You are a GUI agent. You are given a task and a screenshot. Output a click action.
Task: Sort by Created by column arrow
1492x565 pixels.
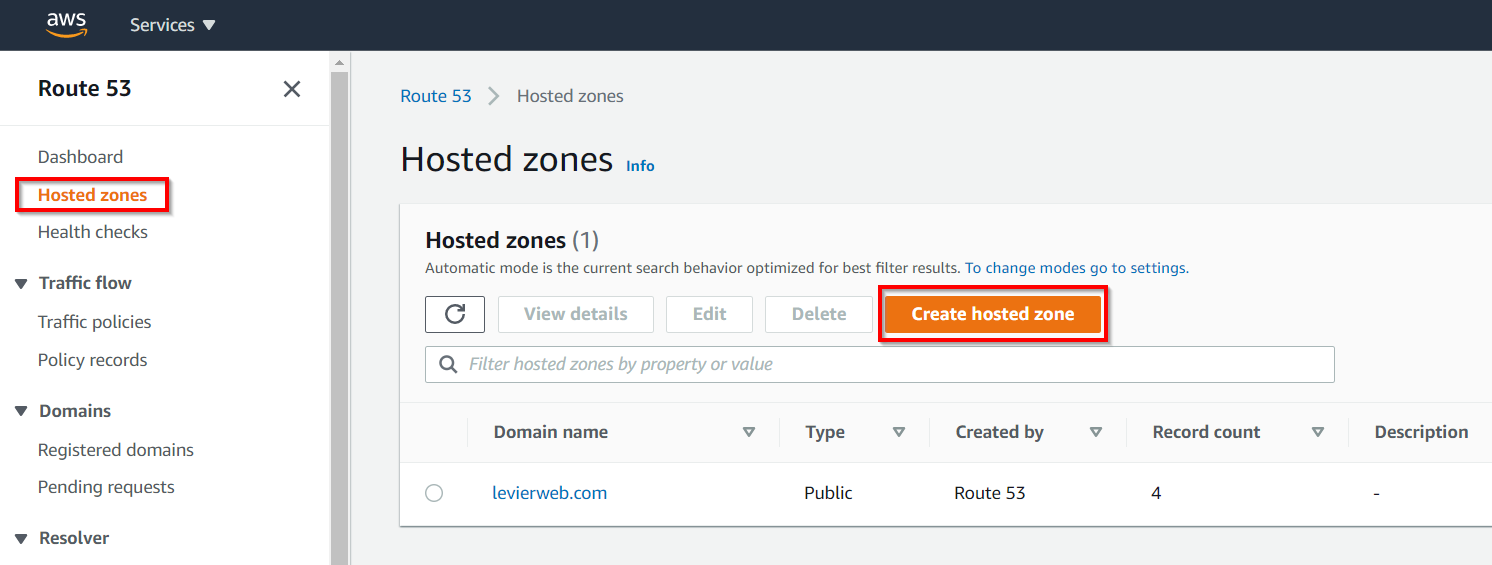point(1096,433)
